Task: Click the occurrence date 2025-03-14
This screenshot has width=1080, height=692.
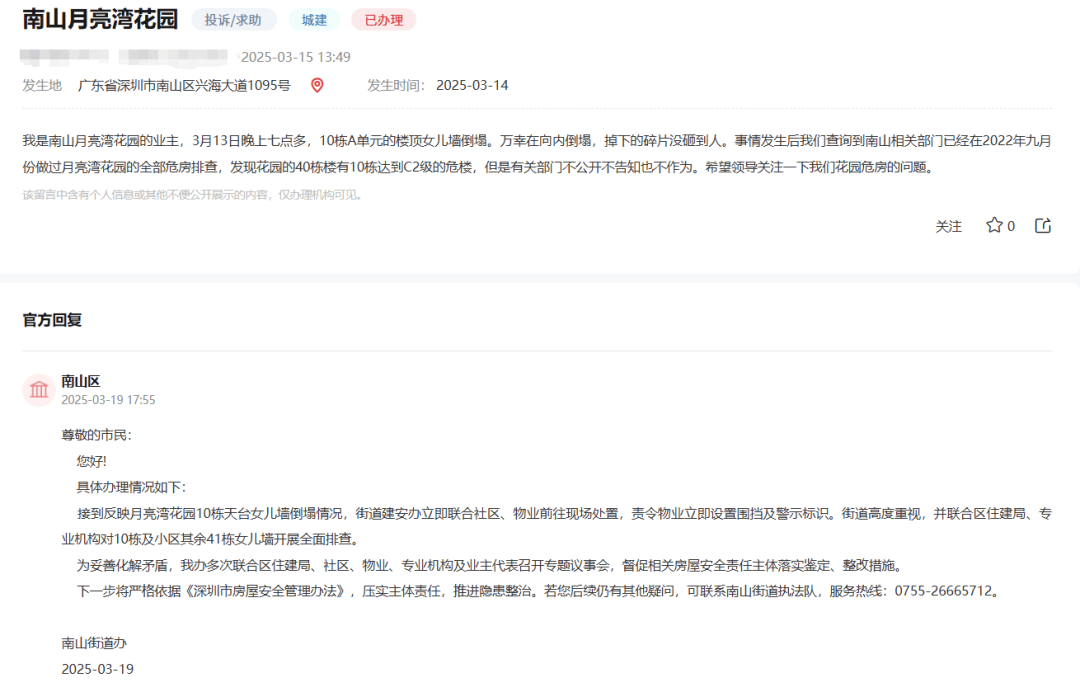Action: (x=472, y=85)
